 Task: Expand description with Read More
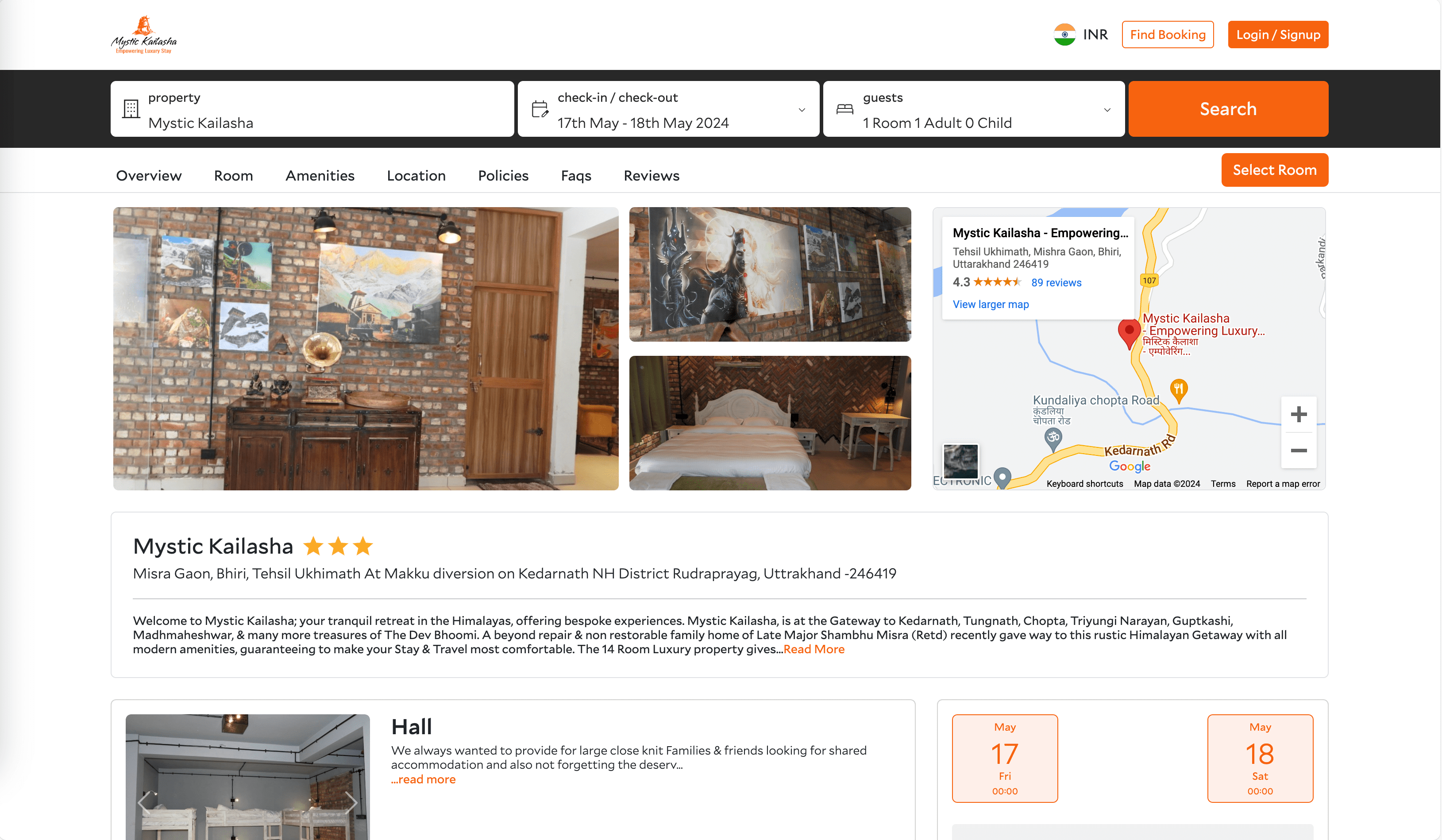click(814, 649)
